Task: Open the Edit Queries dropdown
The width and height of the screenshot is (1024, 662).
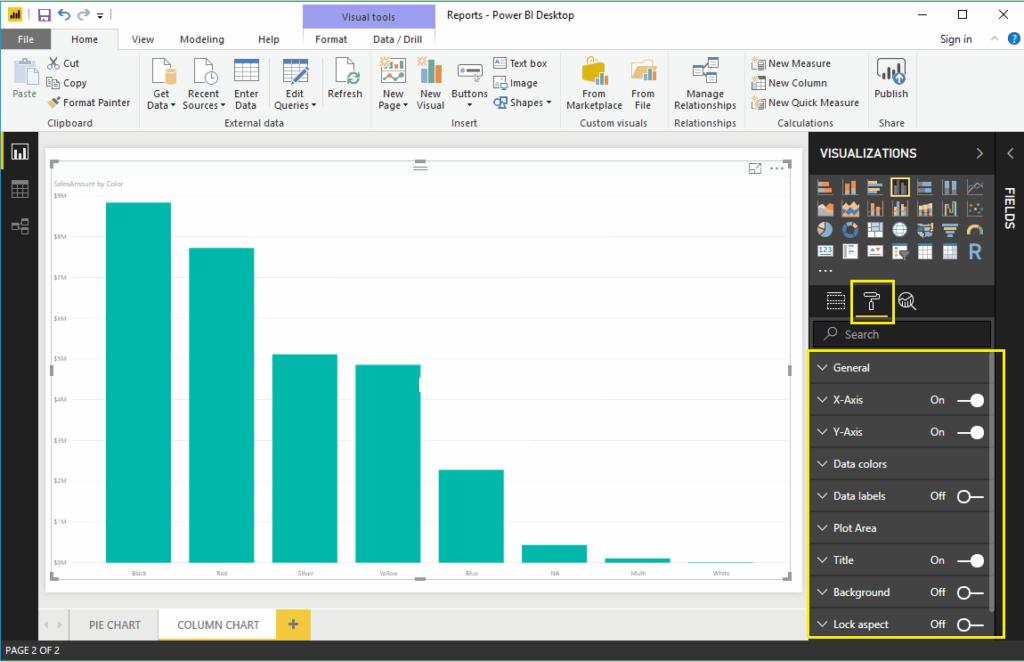Action: tap(295, 84)
